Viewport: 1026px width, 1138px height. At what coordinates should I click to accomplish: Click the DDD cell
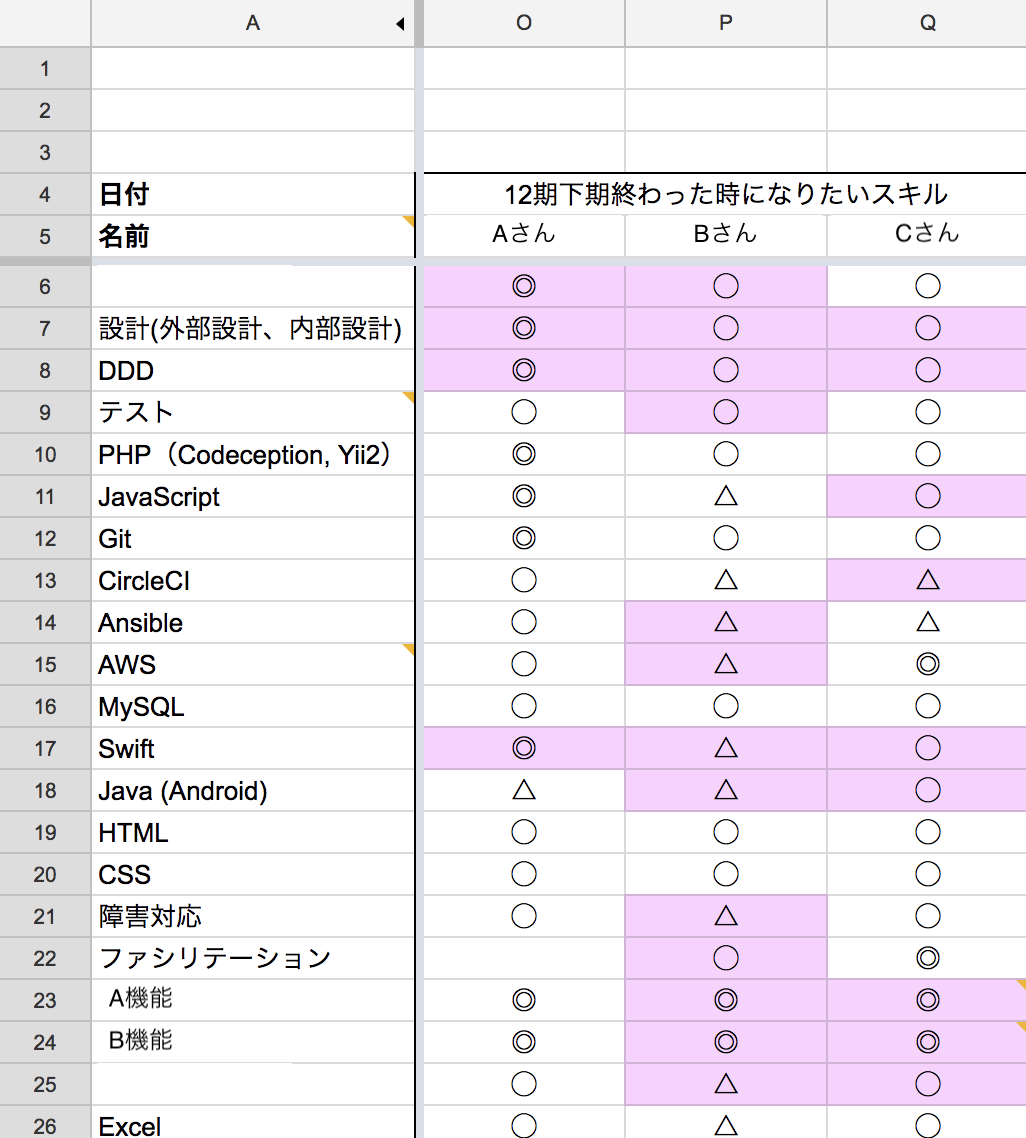(253, 371)
